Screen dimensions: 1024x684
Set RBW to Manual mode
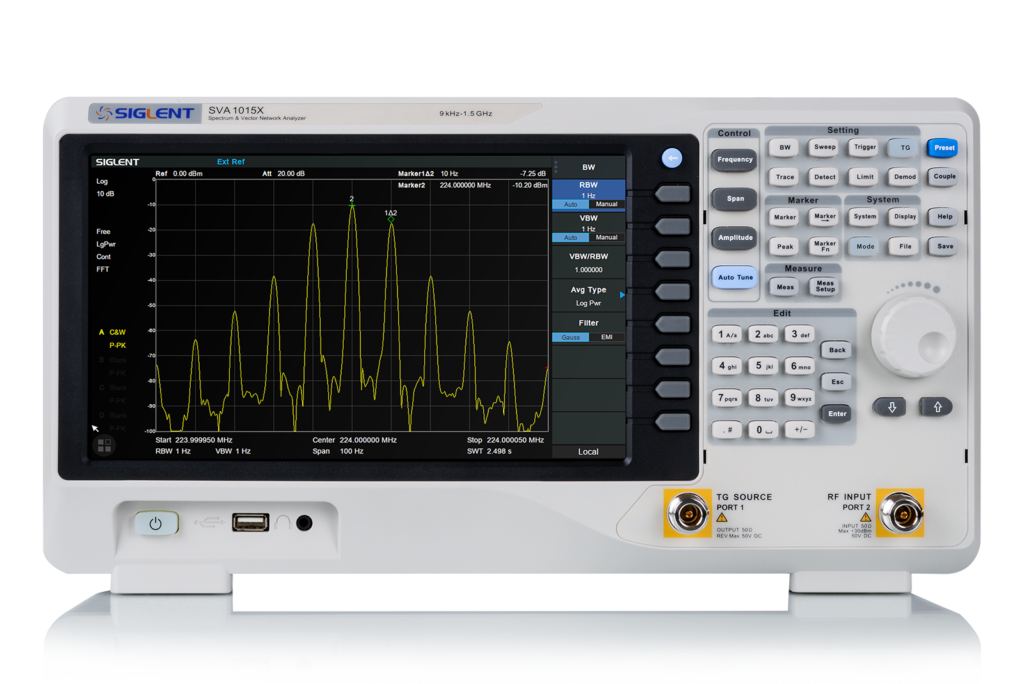click(x=607, y=204)
